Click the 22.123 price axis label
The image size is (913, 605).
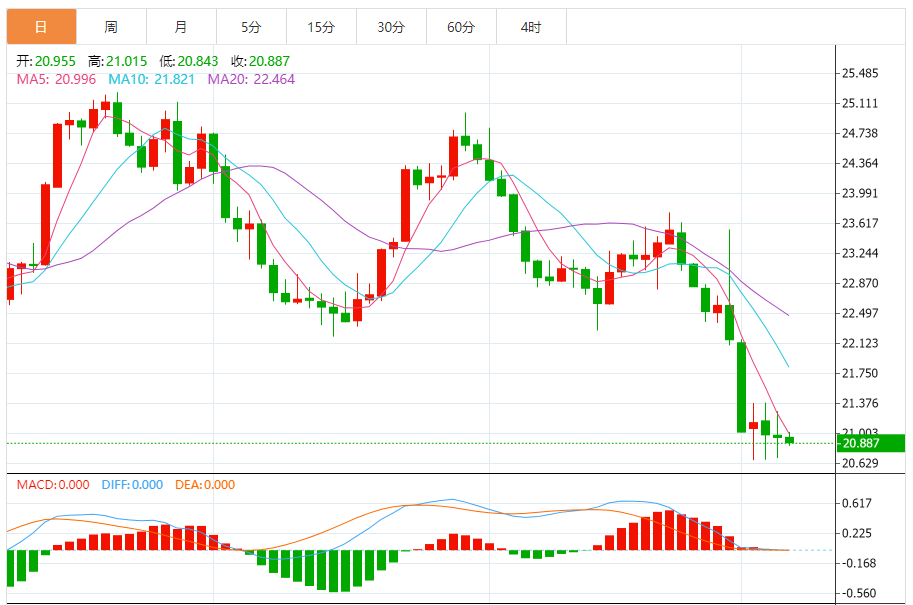[860, 344]
